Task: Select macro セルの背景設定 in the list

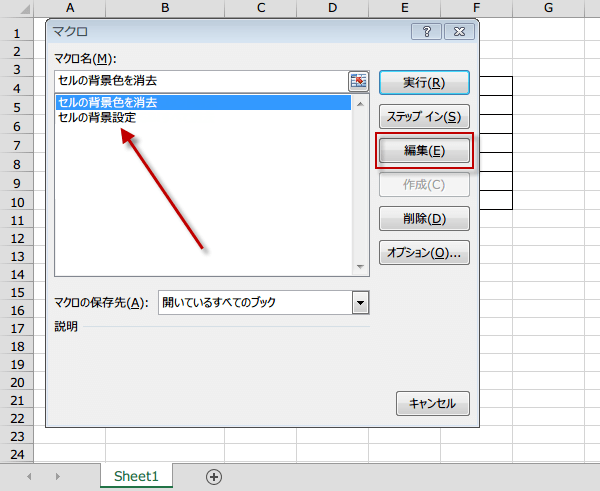Action: 203,117
